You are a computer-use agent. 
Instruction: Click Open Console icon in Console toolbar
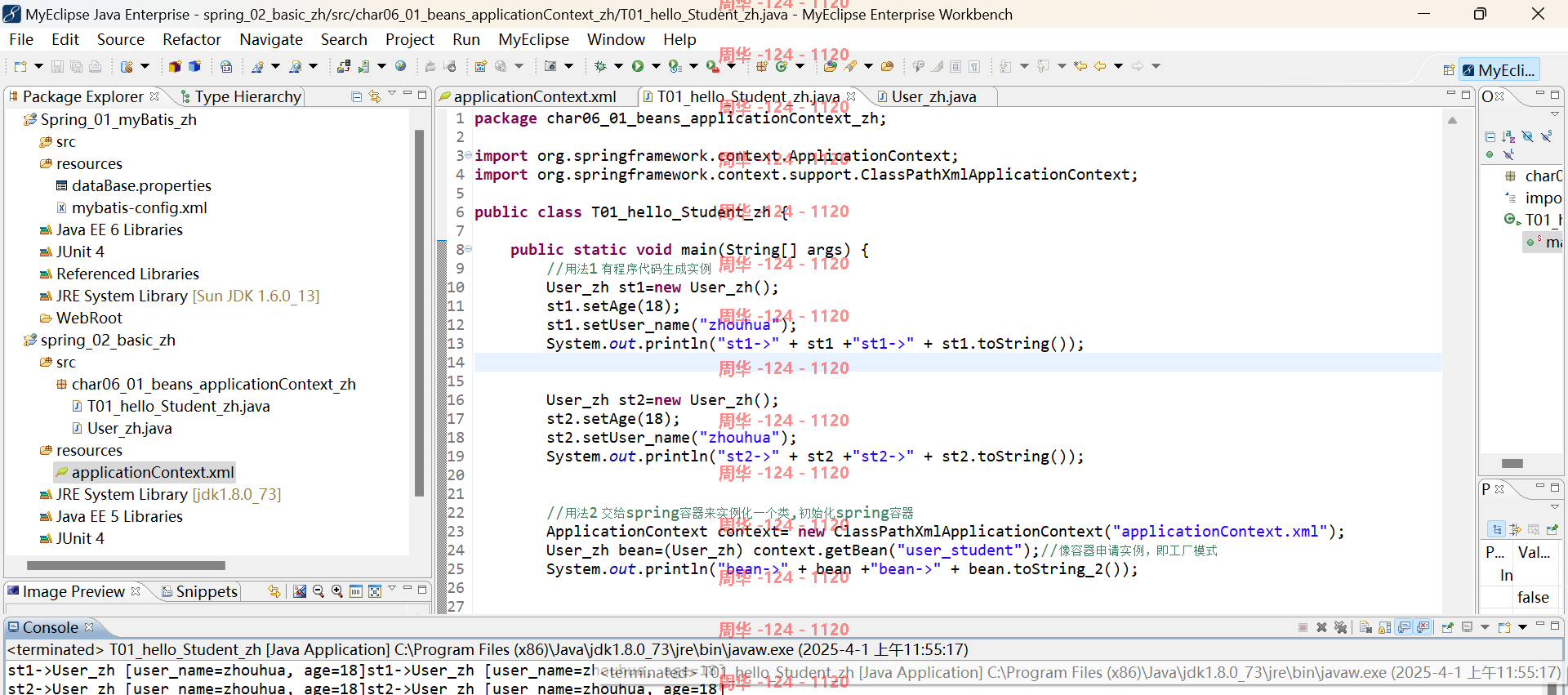click(1504, 627)
